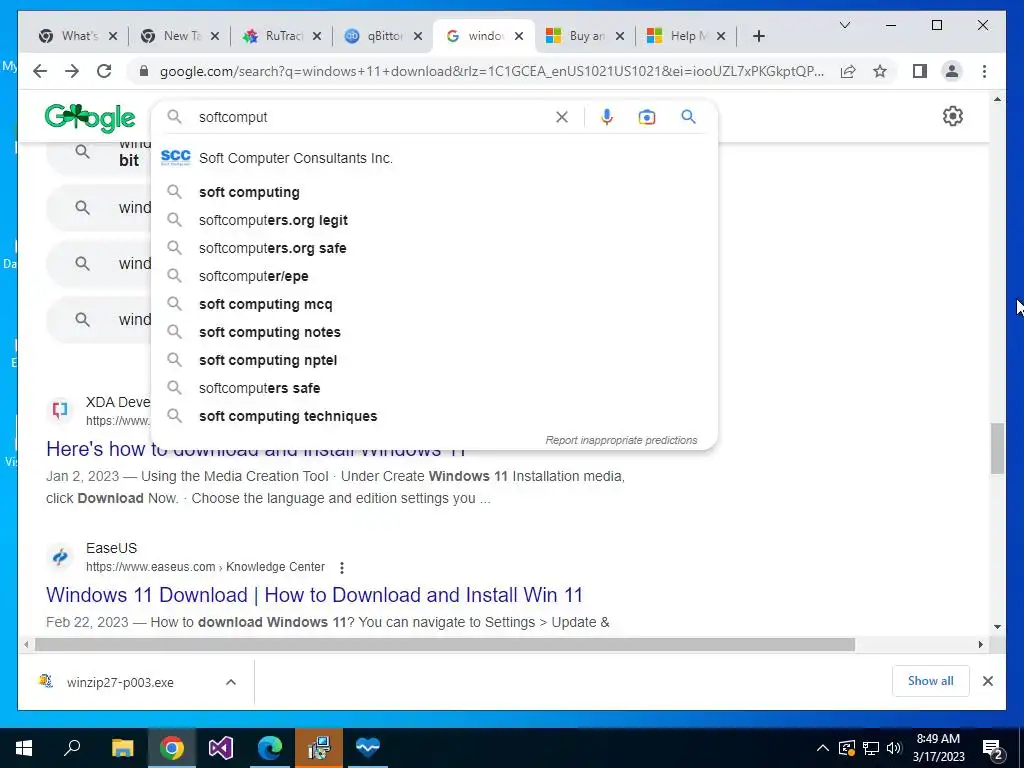The width and height of the screenshot is (1024, 768).
Task: Bookmark this page with the star
Action: pos(880,71)
